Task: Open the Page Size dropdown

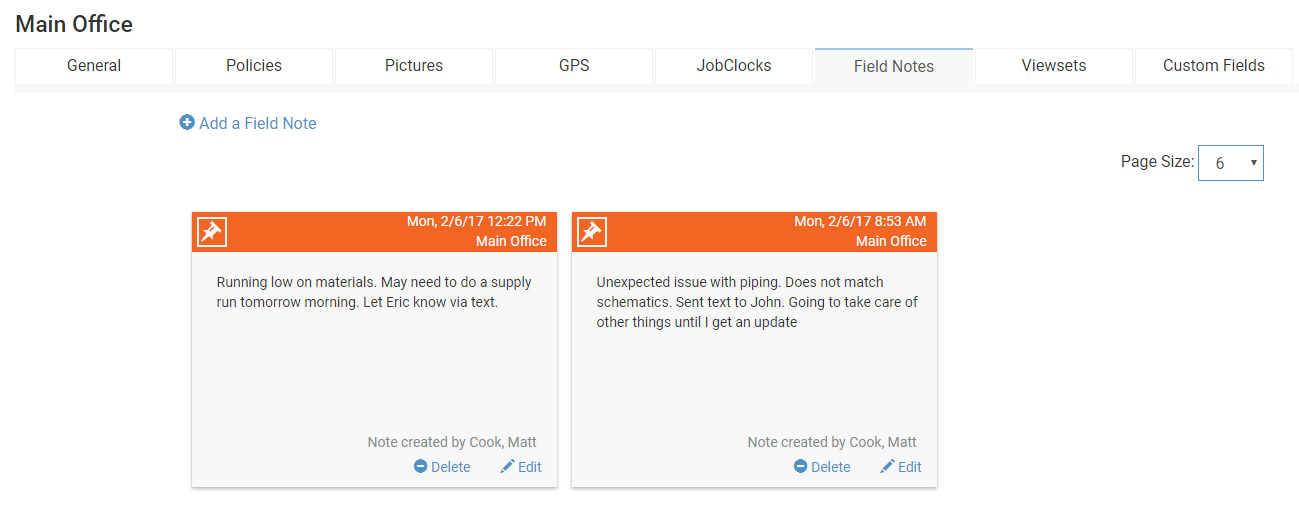Action: coord(1230,163)
